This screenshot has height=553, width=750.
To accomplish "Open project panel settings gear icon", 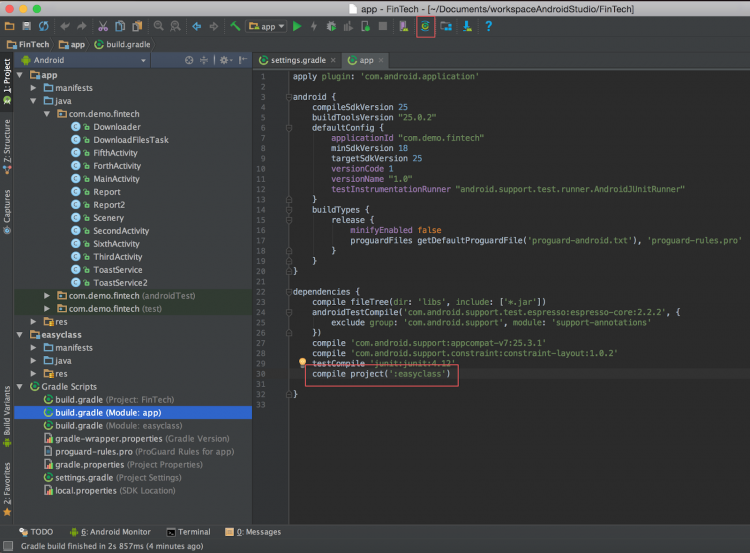I will [x=225, y=60].
